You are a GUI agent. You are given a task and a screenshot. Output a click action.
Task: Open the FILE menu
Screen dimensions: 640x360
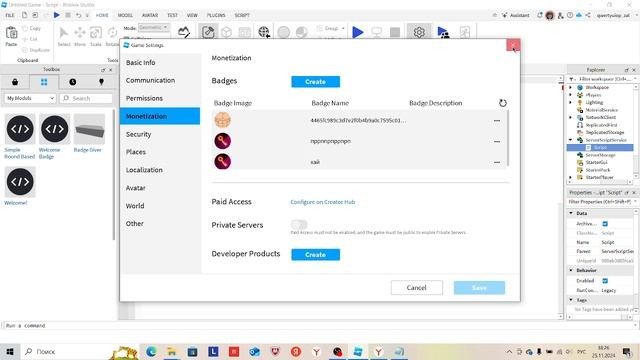10,15
